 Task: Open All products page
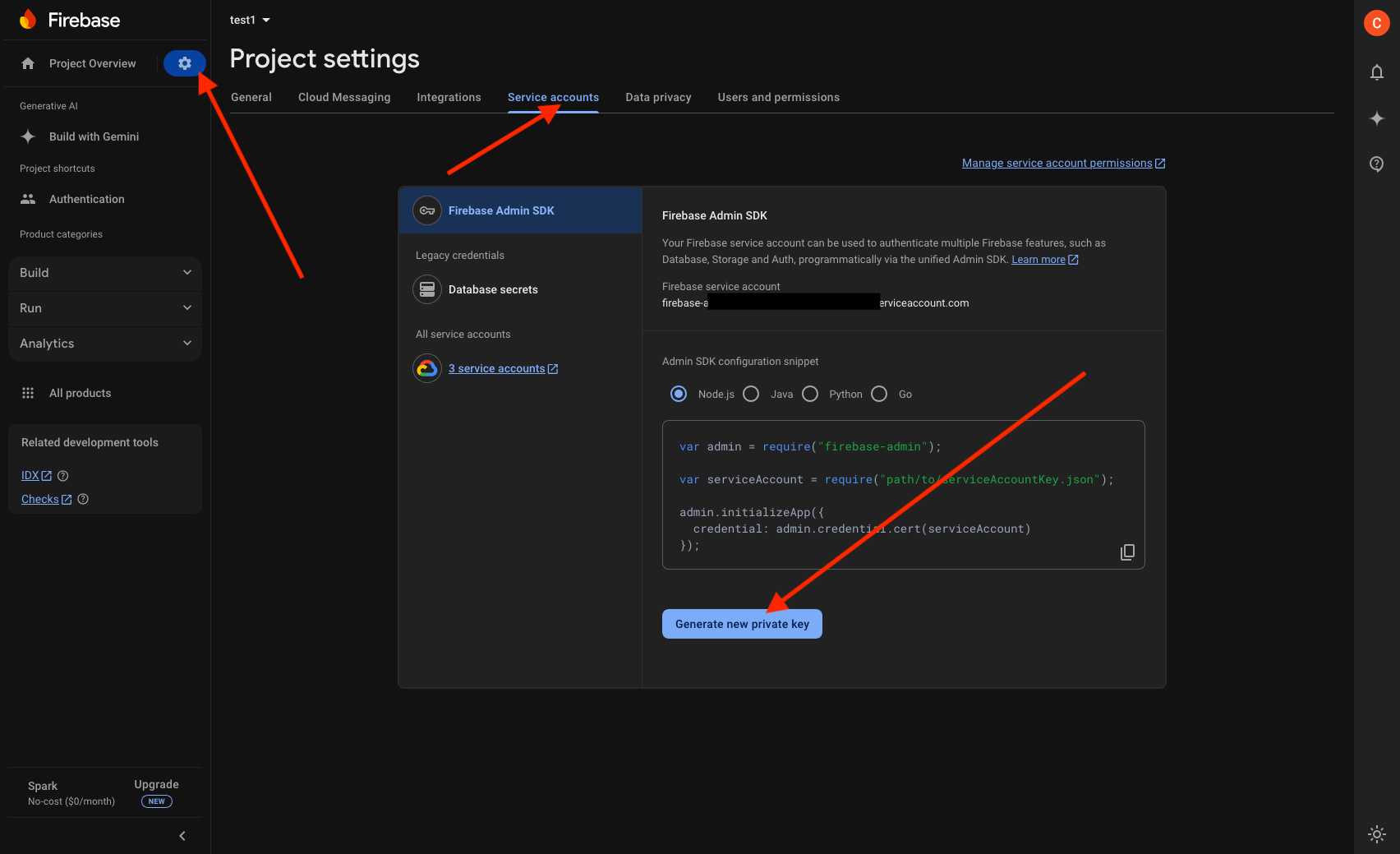pos(80,393)
